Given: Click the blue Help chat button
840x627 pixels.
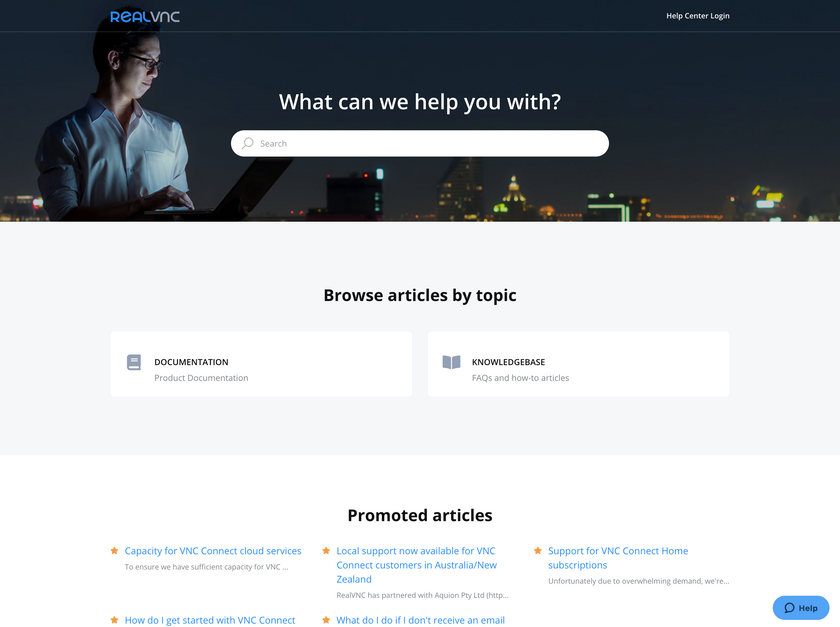Looking at the screenshot, I should (801, 607).
